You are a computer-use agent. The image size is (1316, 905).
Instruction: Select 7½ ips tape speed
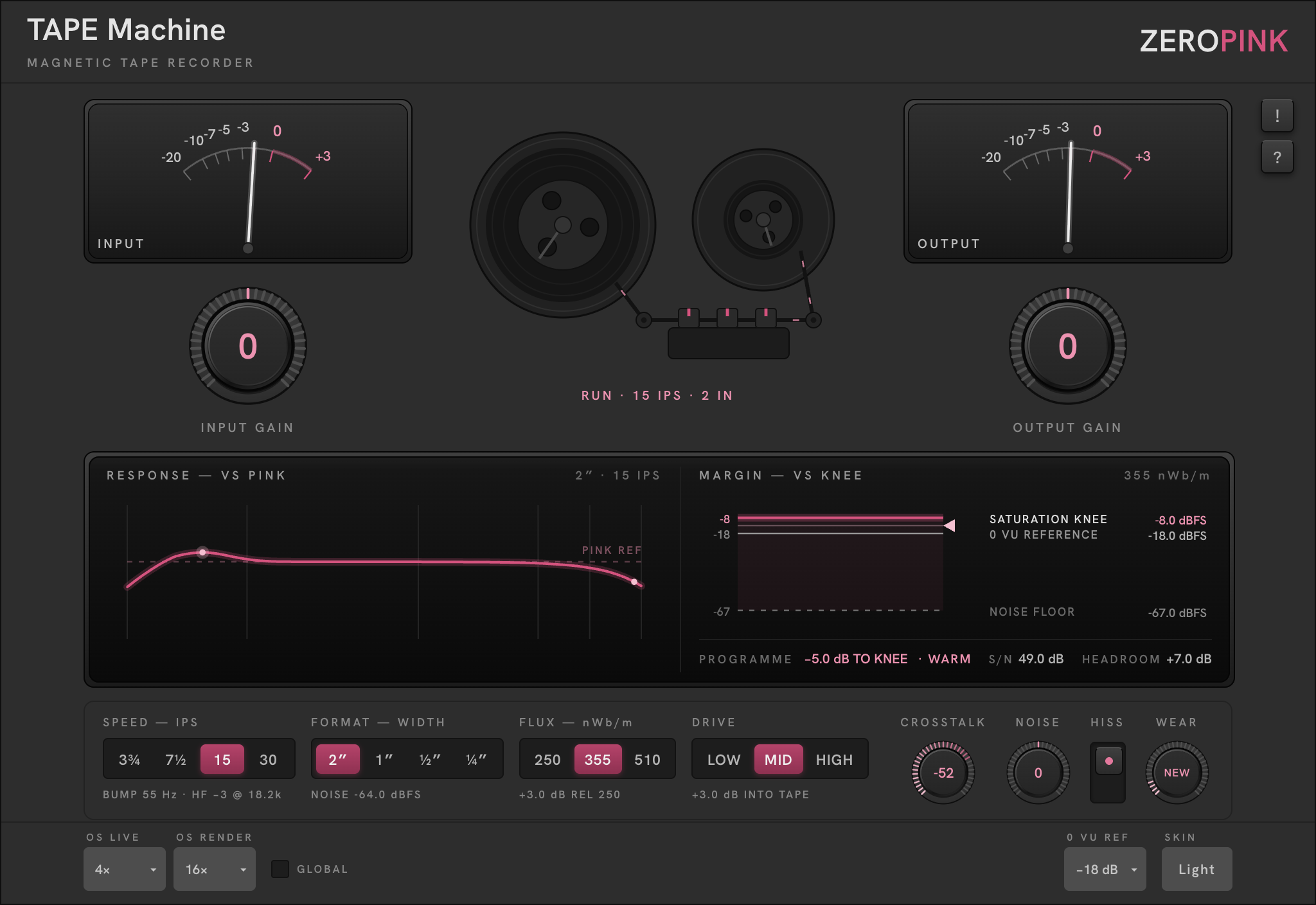[175, 760]
